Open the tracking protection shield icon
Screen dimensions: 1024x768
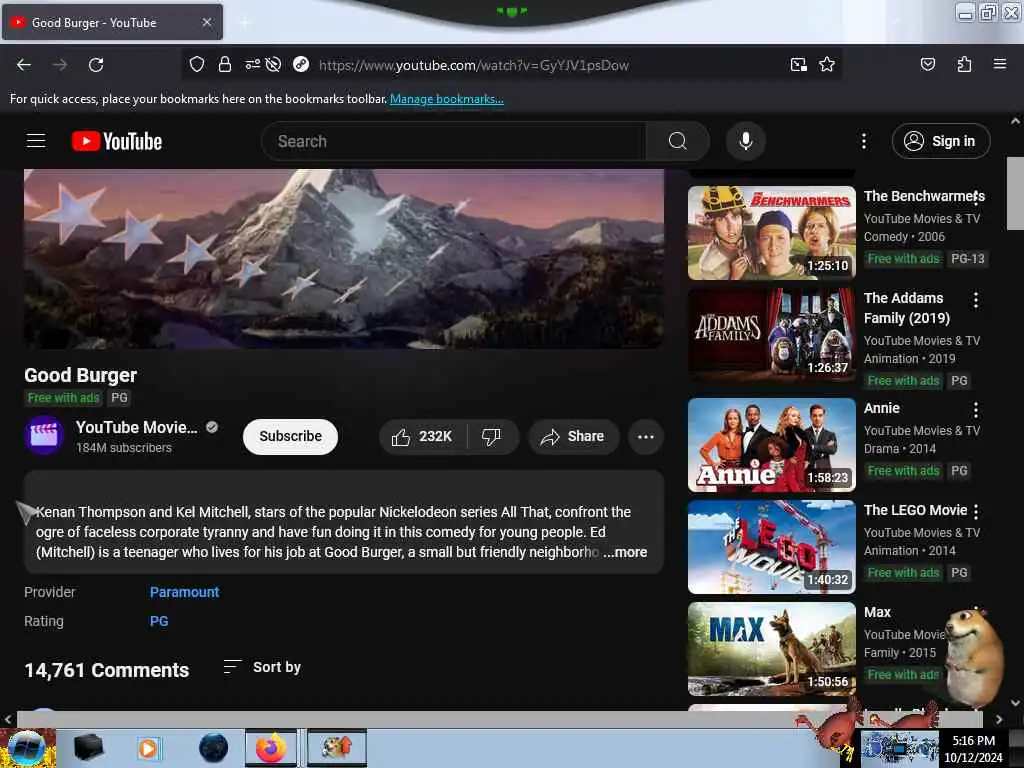[197, 64]
